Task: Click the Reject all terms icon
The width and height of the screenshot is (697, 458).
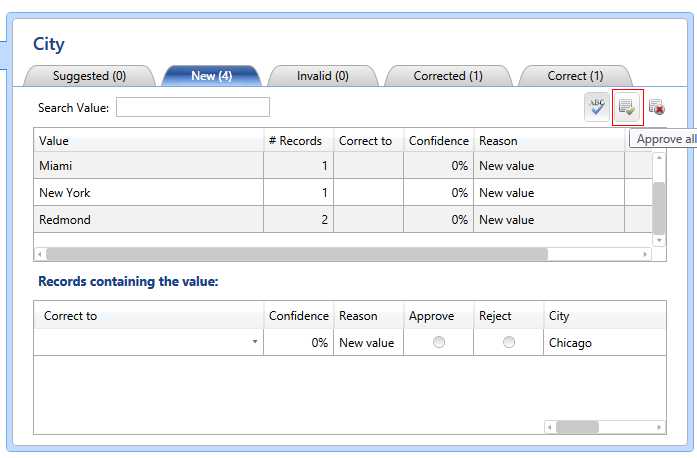Action: (x=657, y=107)
